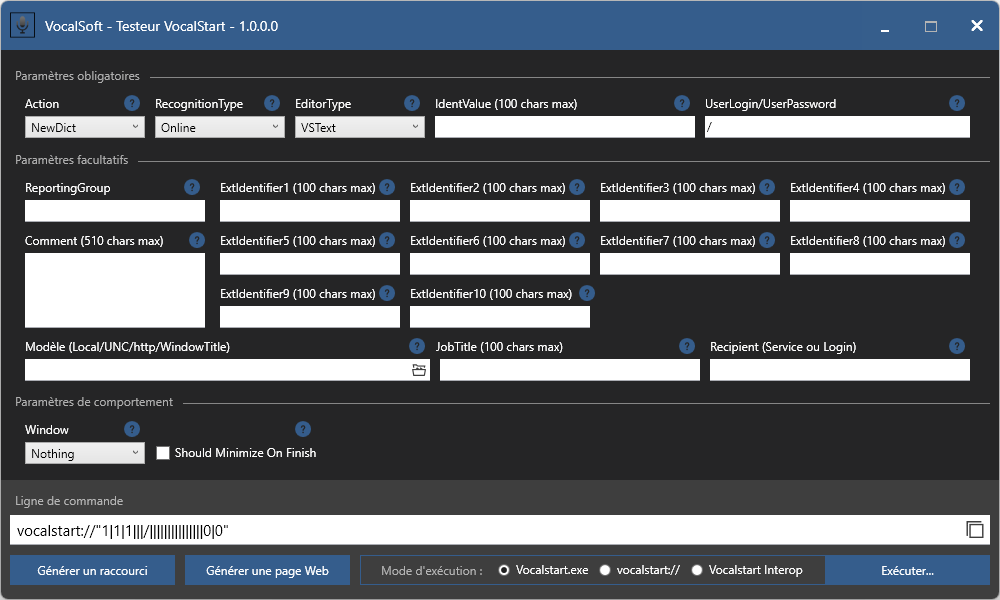Select the ExtIdentifier5 input field
Viewport: 1000px width, 600px height.
click(310, 264)
